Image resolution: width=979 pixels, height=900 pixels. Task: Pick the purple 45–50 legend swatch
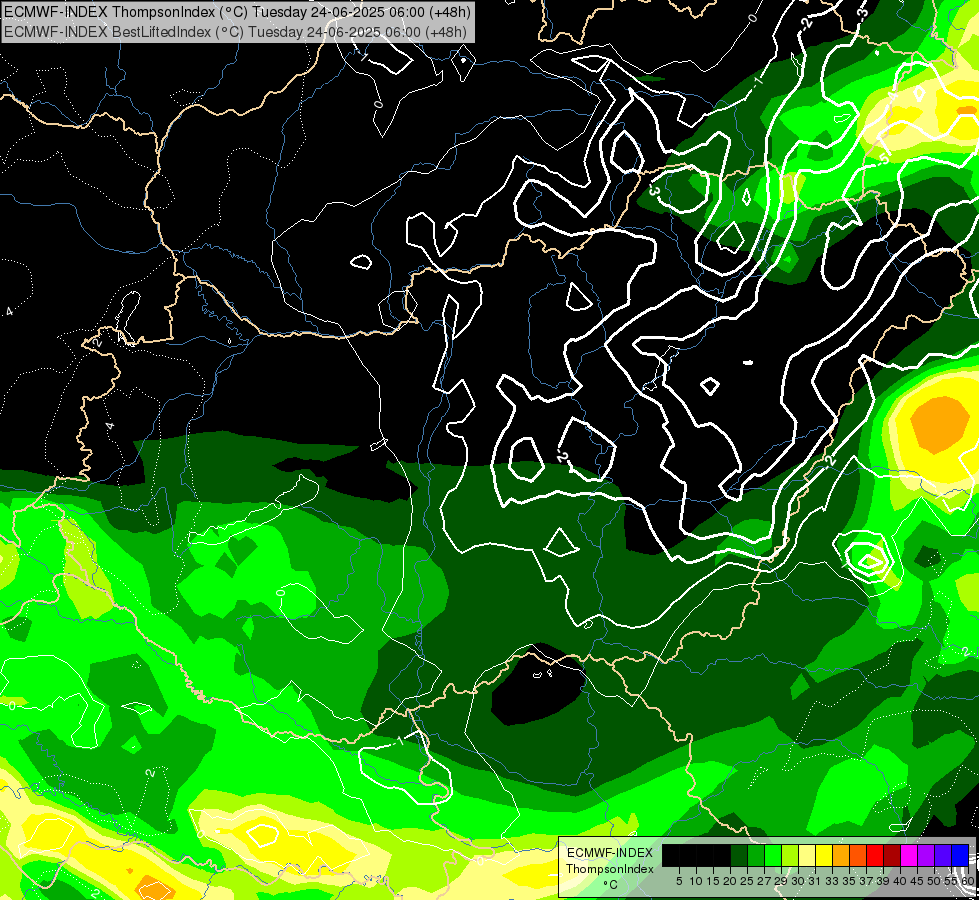click(926, 855)
